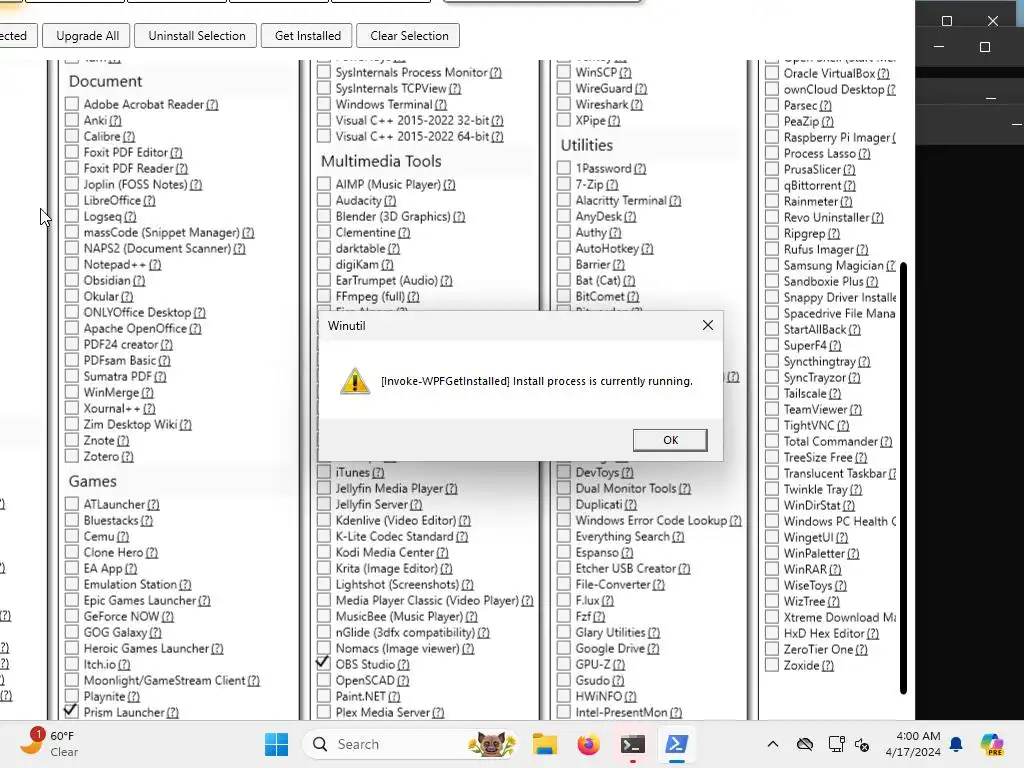Check the Calibre checkbox
This screenshot has height=768, width=1024.
pos(72,136)
